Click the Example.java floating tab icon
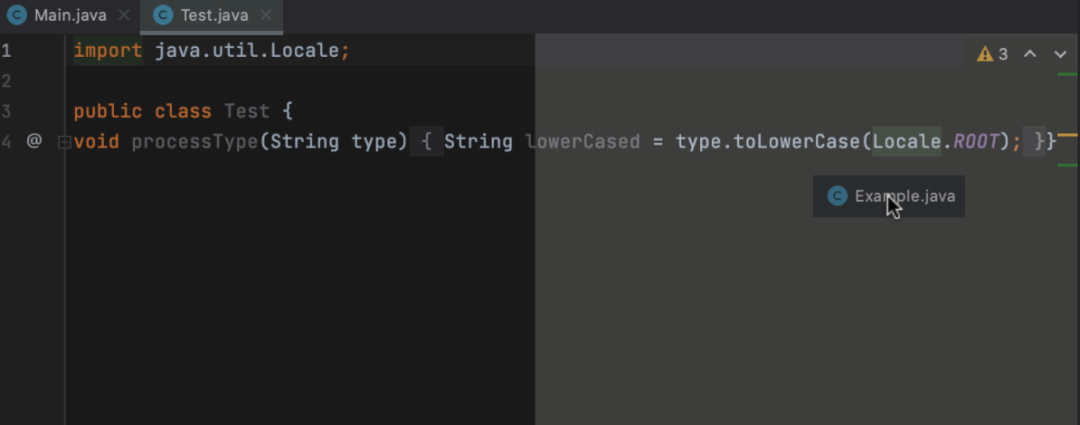Viewport: 1080px width, 425px height. [x=836, y=196]
